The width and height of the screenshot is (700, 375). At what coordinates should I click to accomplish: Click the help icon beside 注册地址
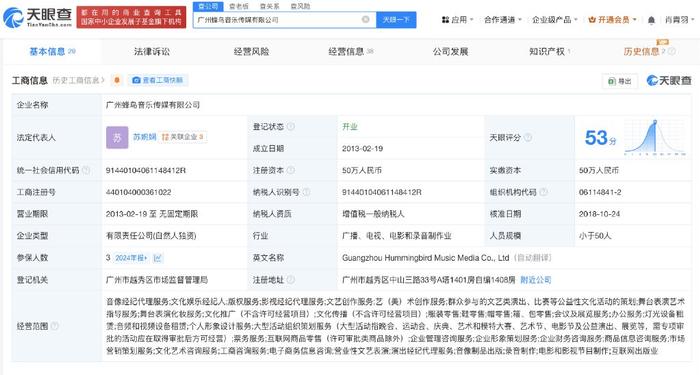click(x=291, y=279)
